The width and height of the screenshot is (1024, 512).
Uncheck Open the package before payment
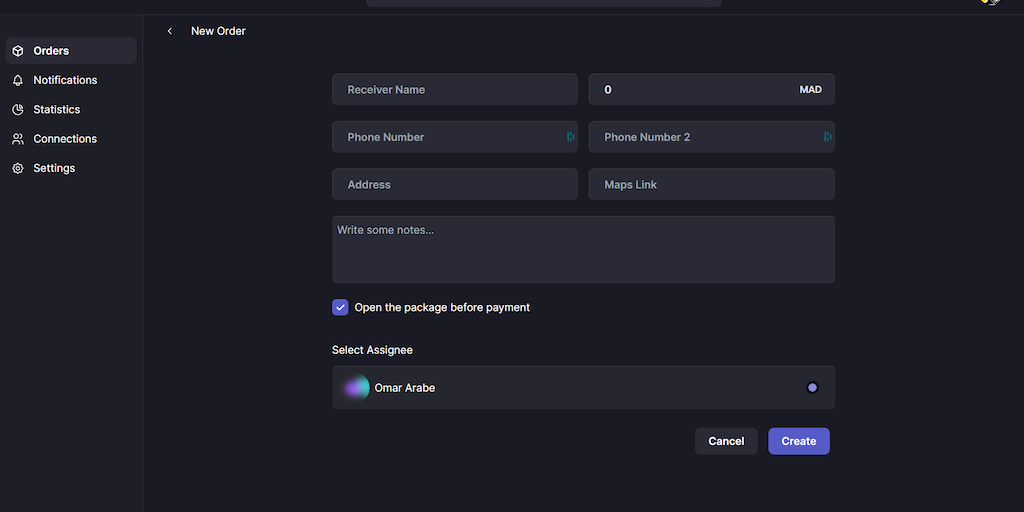click(340, 308)
